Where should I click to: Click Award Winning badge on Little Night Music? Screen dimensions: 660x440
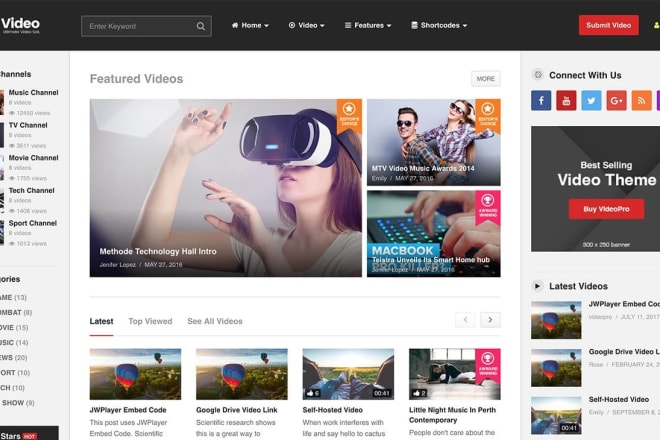[x=488, y=365]
